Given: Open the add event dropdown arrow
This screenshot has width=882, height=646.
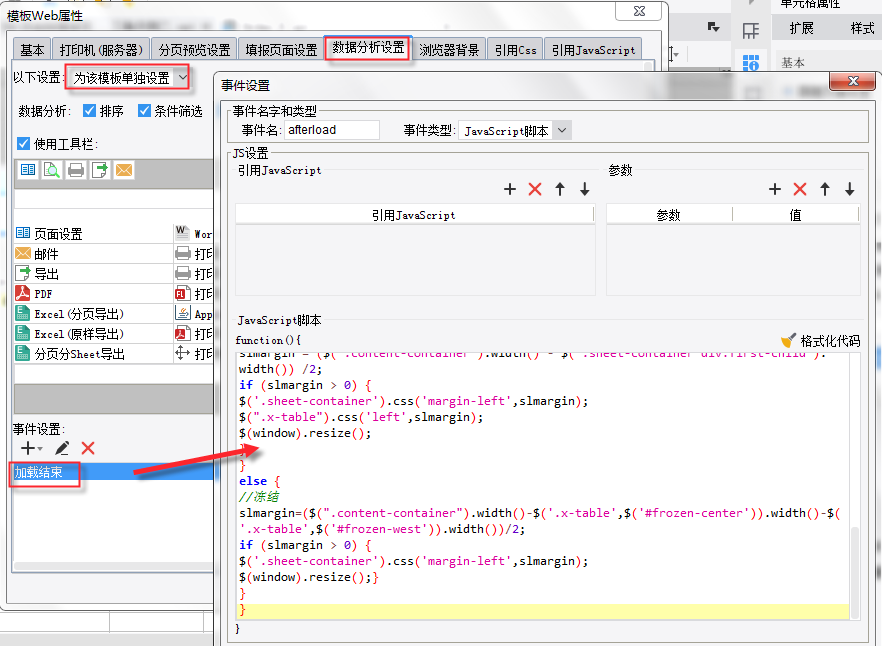Looking at the screenshot, I should tap(40, 448).
